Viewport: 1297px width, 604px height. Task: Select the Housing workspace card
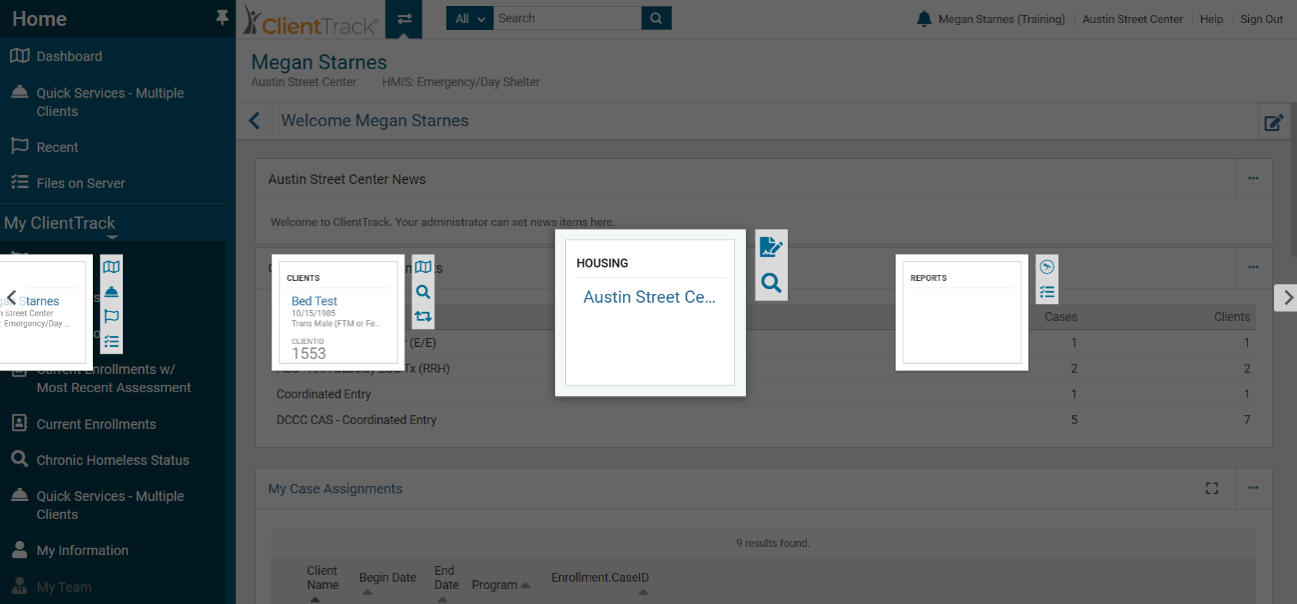[x=649, y=311]
